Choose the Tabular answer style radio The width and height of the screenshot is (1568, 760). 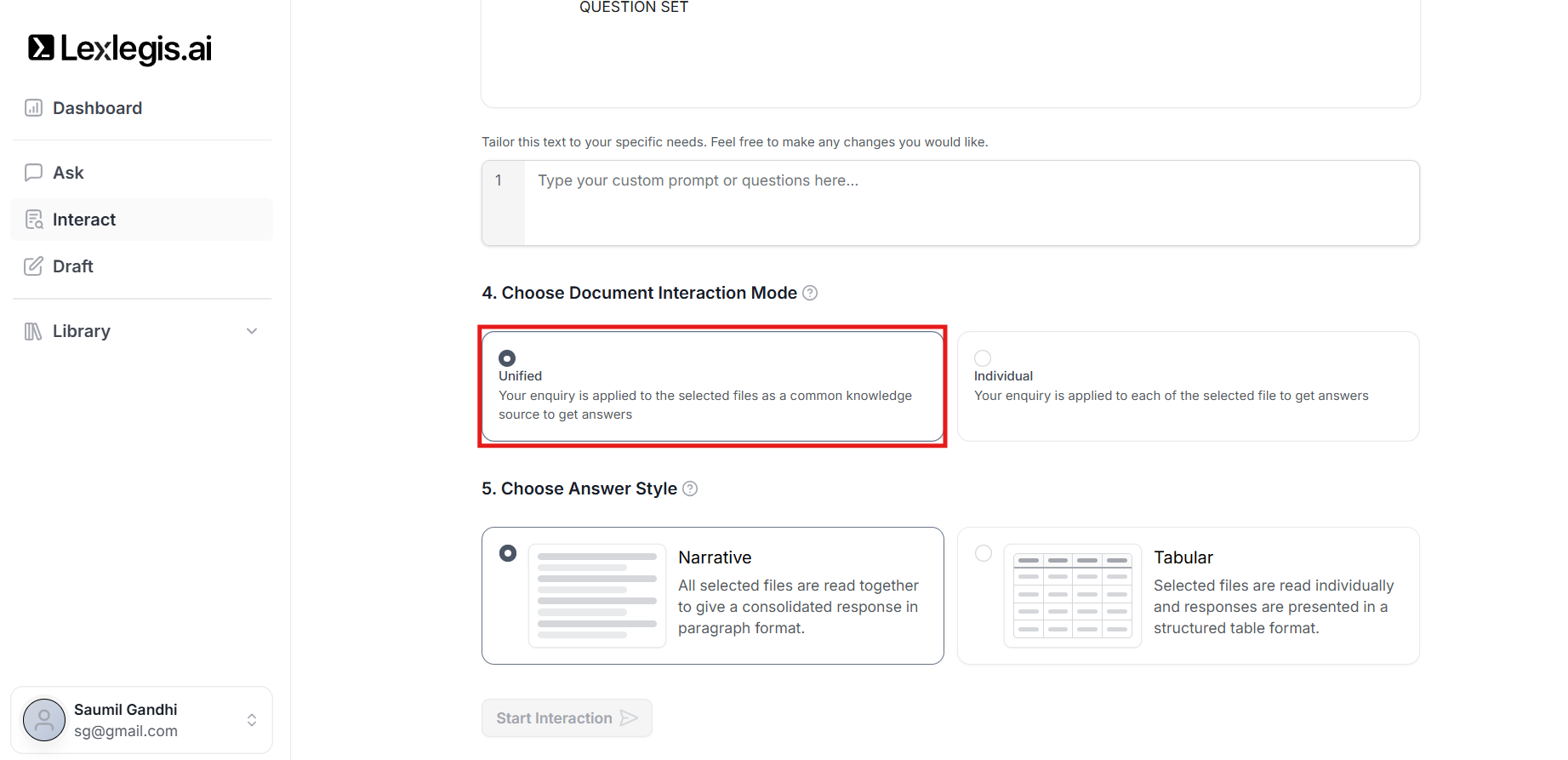click(x=984, y=553)
